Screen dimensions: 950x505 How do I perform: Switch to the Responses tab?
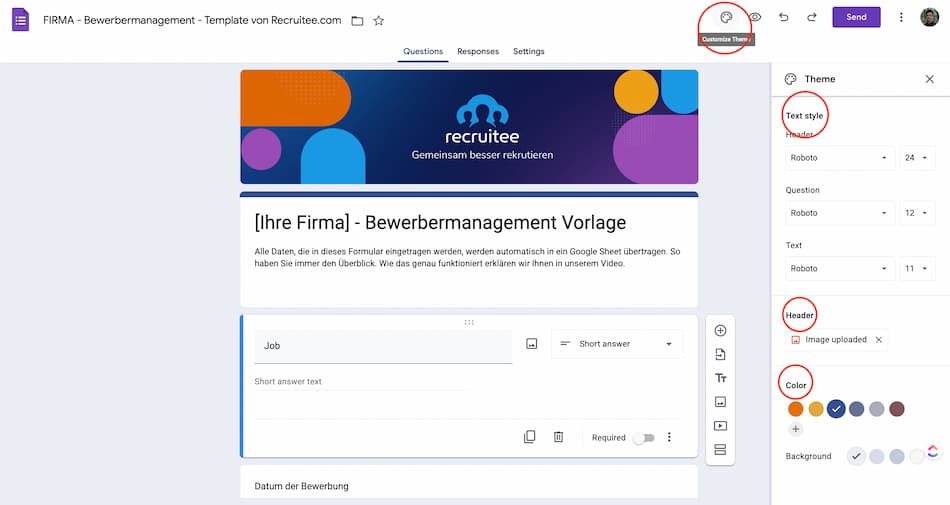pos(478,51)
